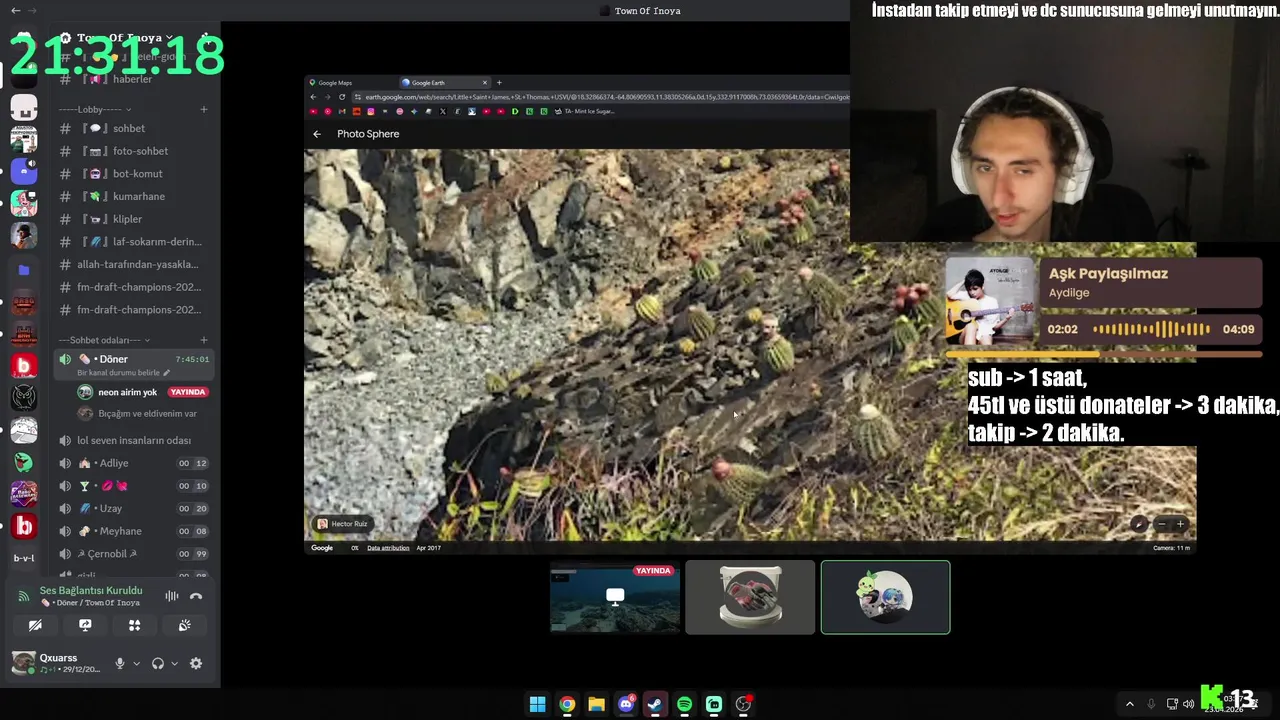This screenshot has height=720, width=1280.
Task: Collapse the Sohbet odaları category
Action: tap(104, 340)
